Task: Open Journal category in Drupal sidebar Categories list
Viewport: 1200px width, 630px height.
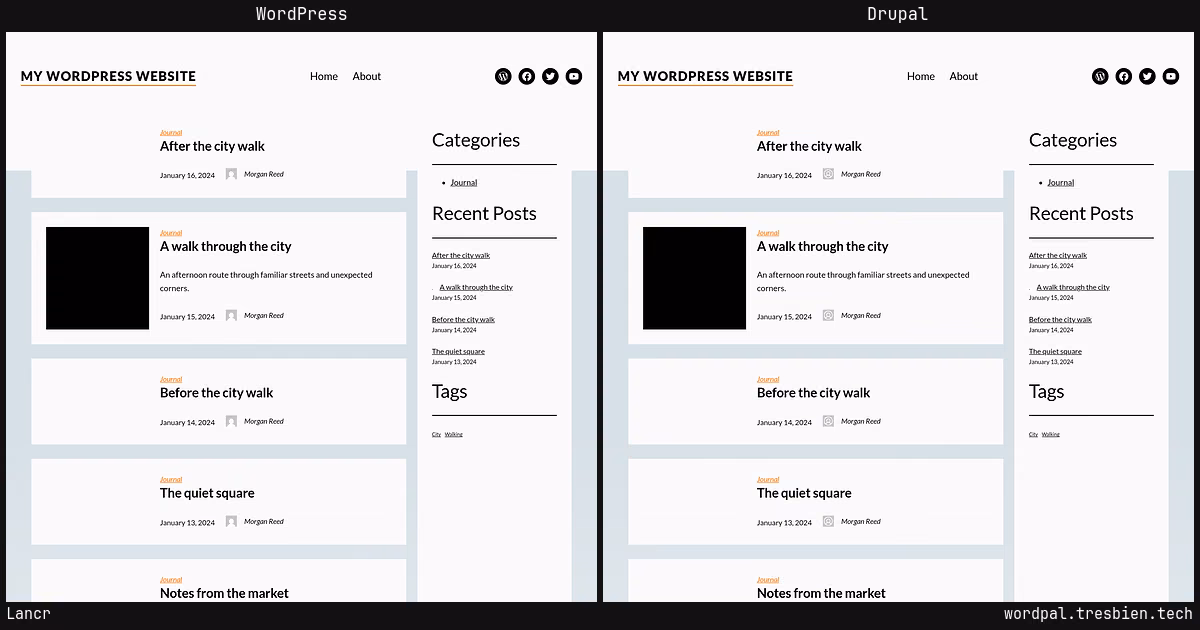Action: [x=1061, y=183]
